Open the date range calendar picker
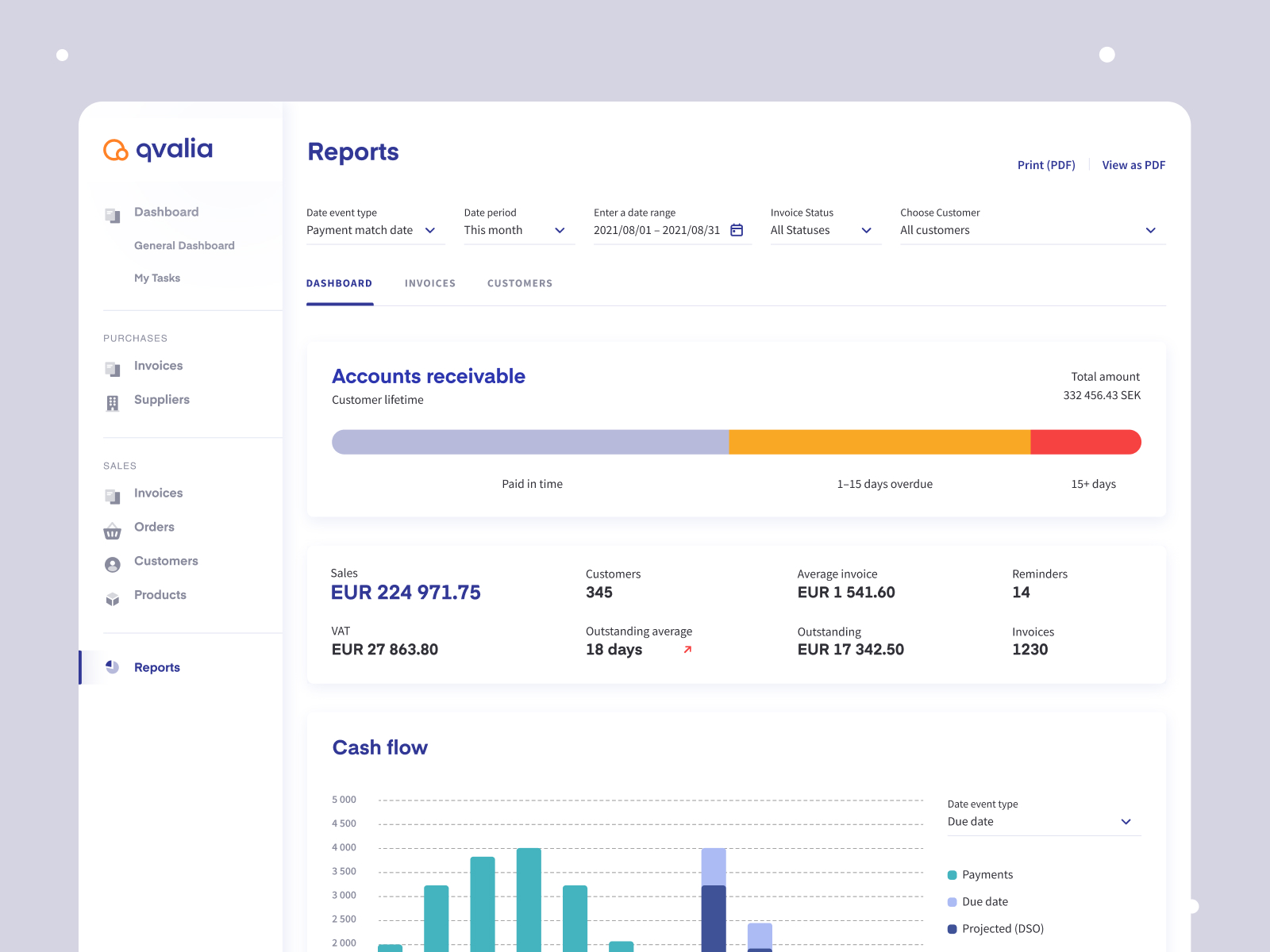This screenshot has height=952, width=1270. (737, 229)
